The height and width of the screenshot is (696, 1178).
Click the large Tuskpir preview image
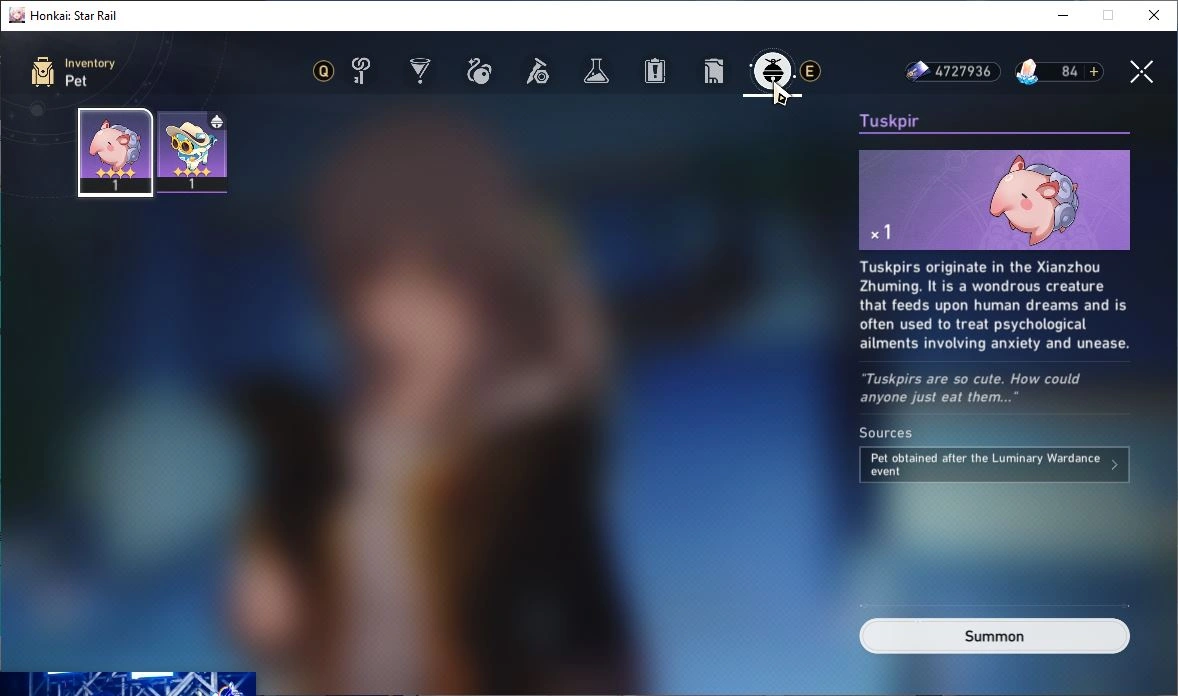click(x=994, y=200)
